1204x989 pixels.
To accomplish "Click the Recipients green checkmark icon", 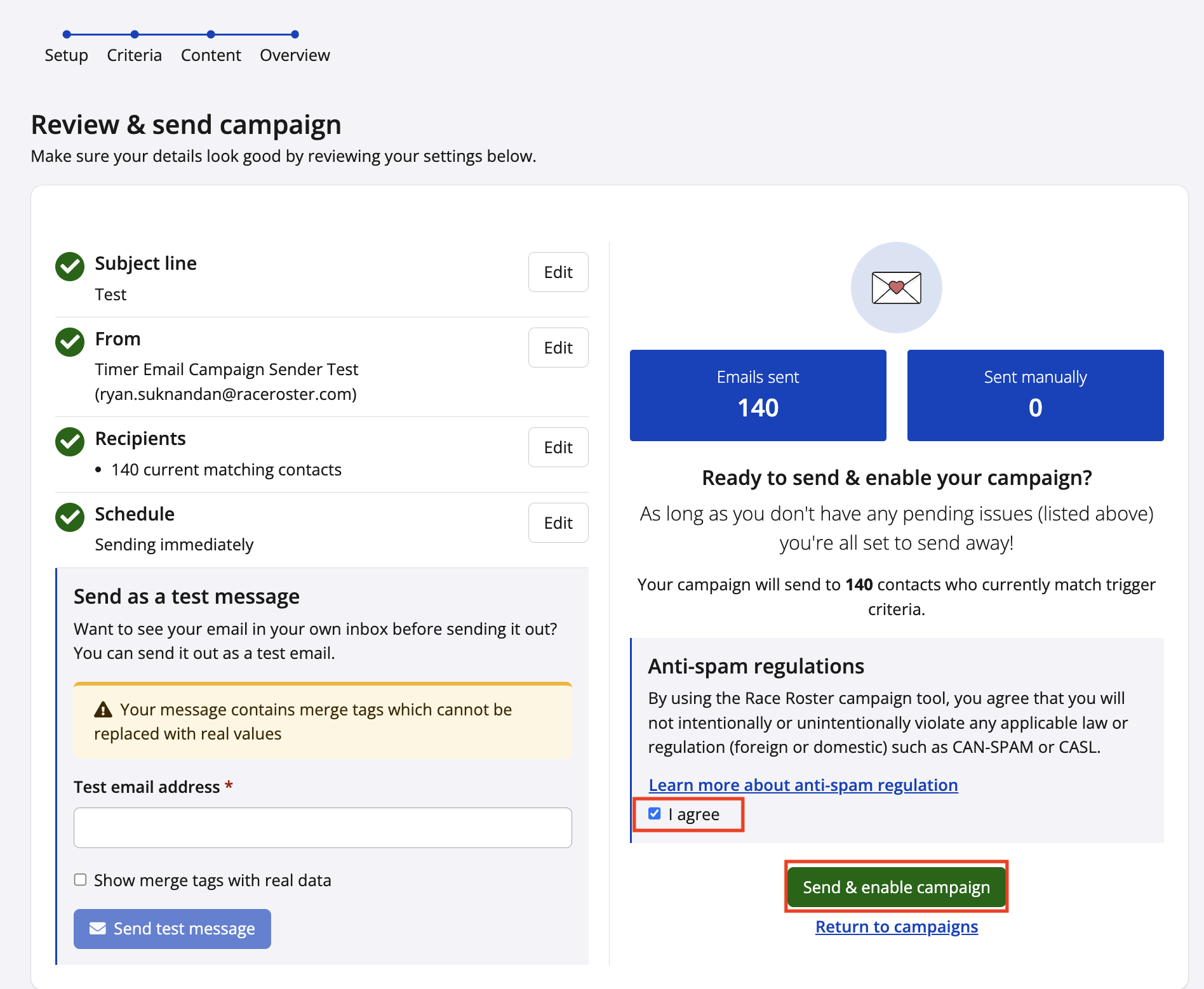I will coord(70,442).
